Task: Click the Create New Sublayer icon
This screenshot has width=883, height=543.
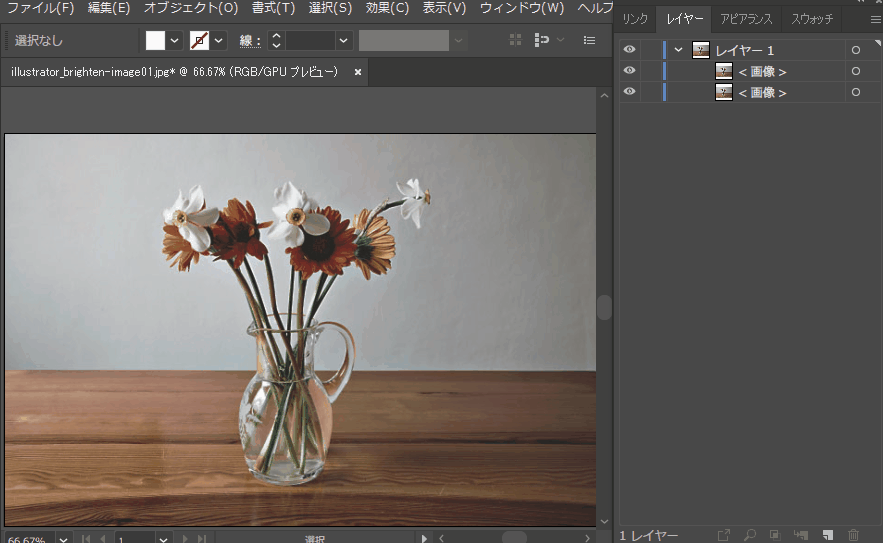Action: point(801,536)
